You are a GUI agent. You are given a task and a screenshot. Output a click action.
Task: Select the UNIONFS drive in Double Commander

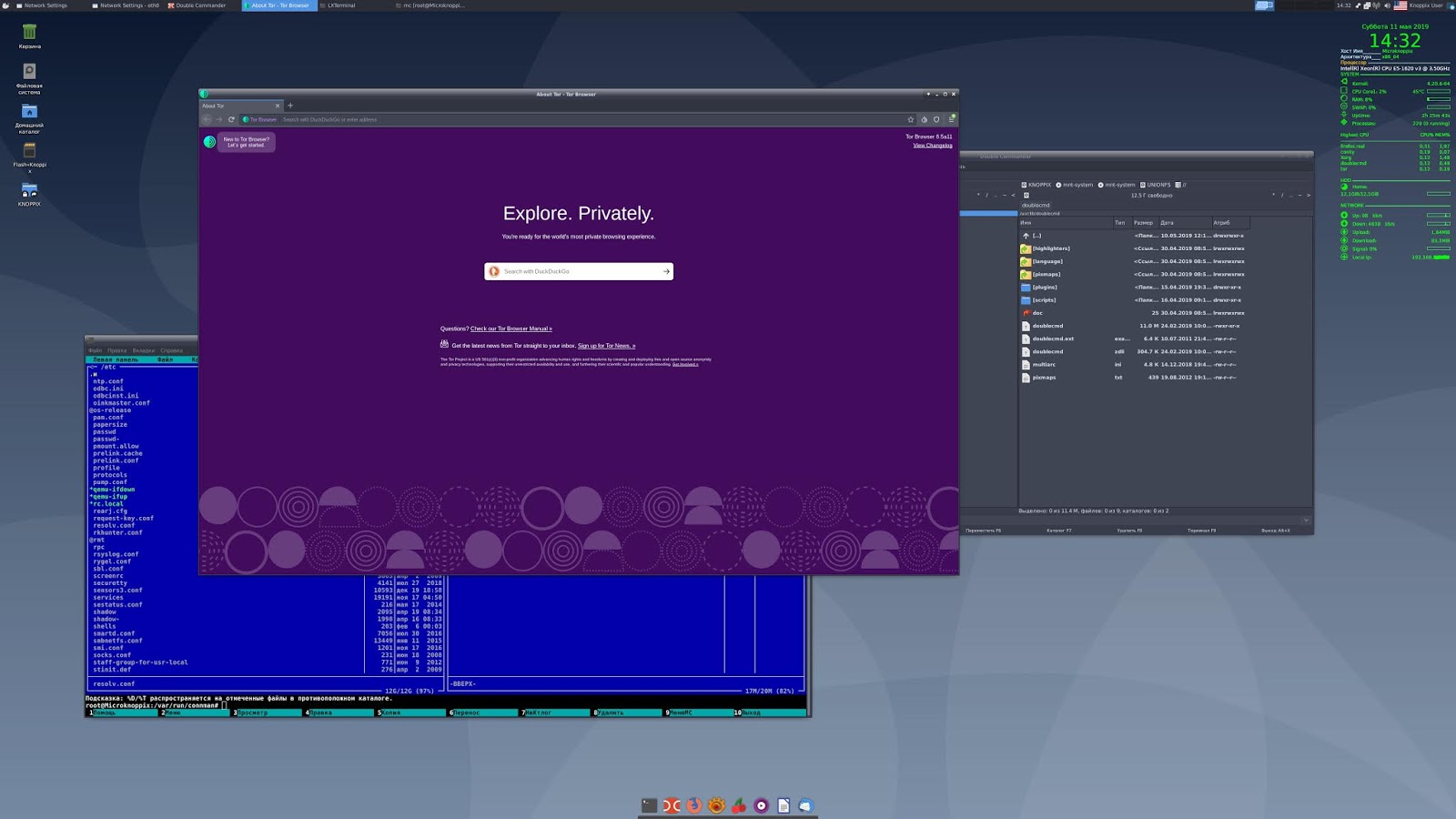[x=1156, y=185]
